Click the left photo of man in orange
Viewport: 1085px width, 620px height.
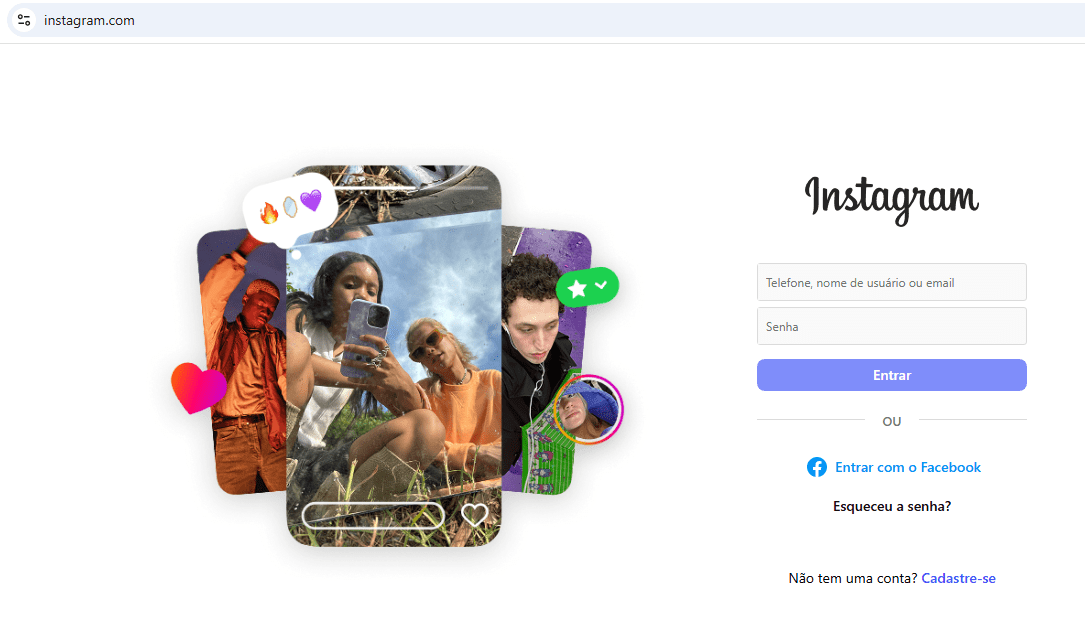(241, 361)
